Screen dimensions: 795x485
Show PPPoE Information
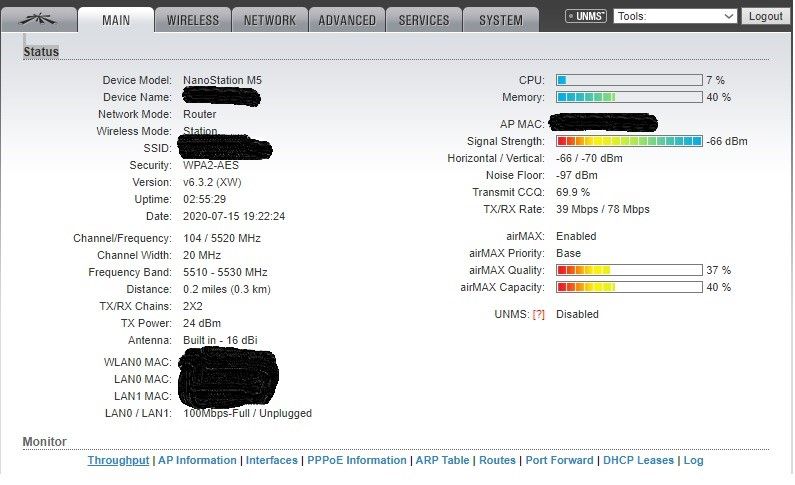[357, 460]
